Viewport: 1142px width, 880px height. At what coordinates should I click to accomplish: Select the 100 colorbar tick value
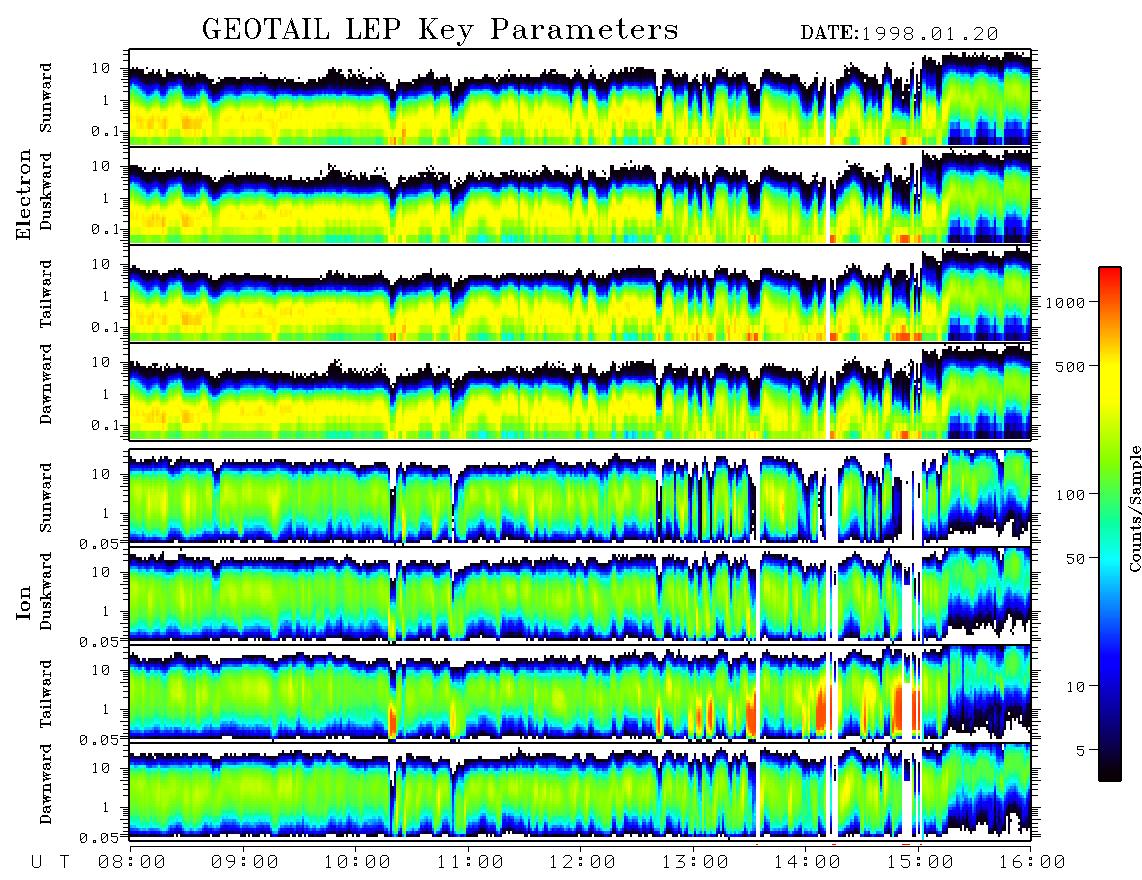coord(1070,495)
